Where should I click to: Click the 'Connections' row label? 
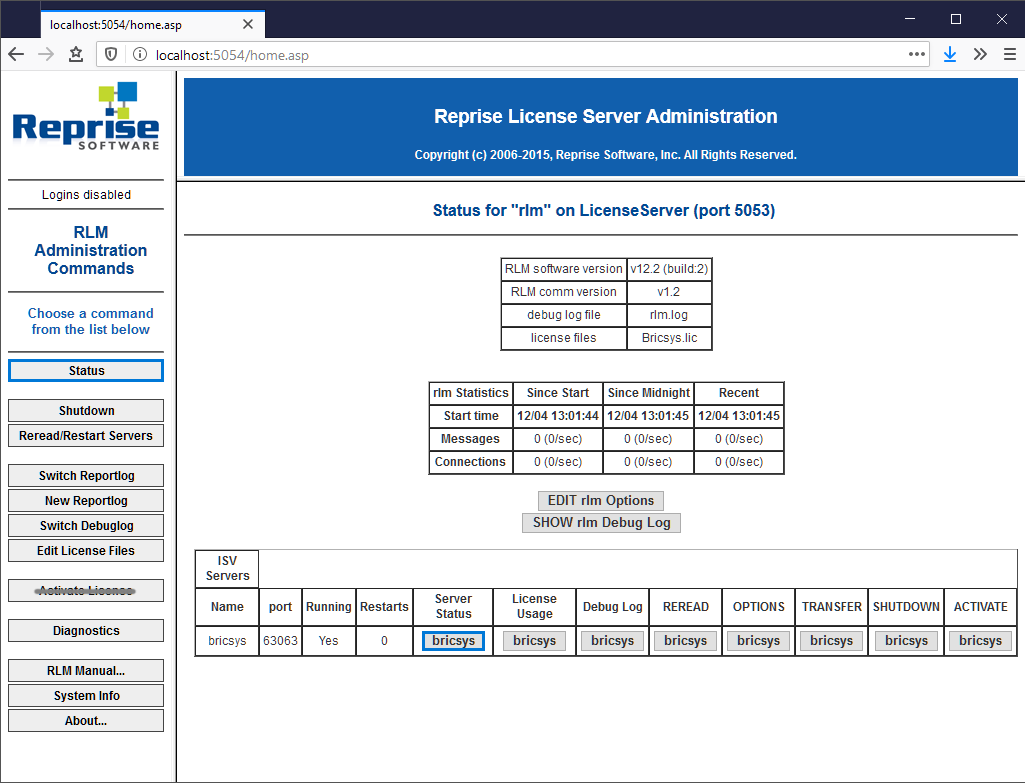pos(470,461)
